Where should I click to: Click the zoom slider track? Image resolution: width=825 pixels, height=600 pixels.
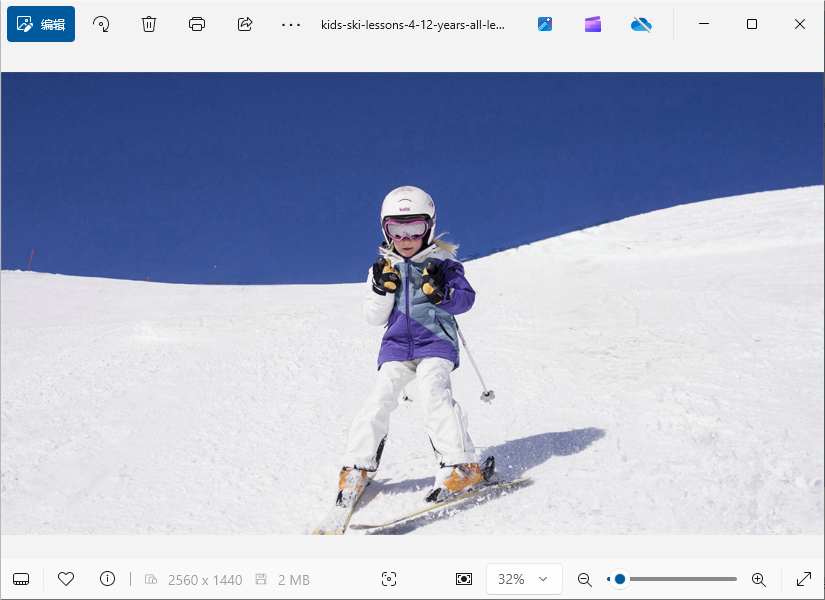(680, 579)
